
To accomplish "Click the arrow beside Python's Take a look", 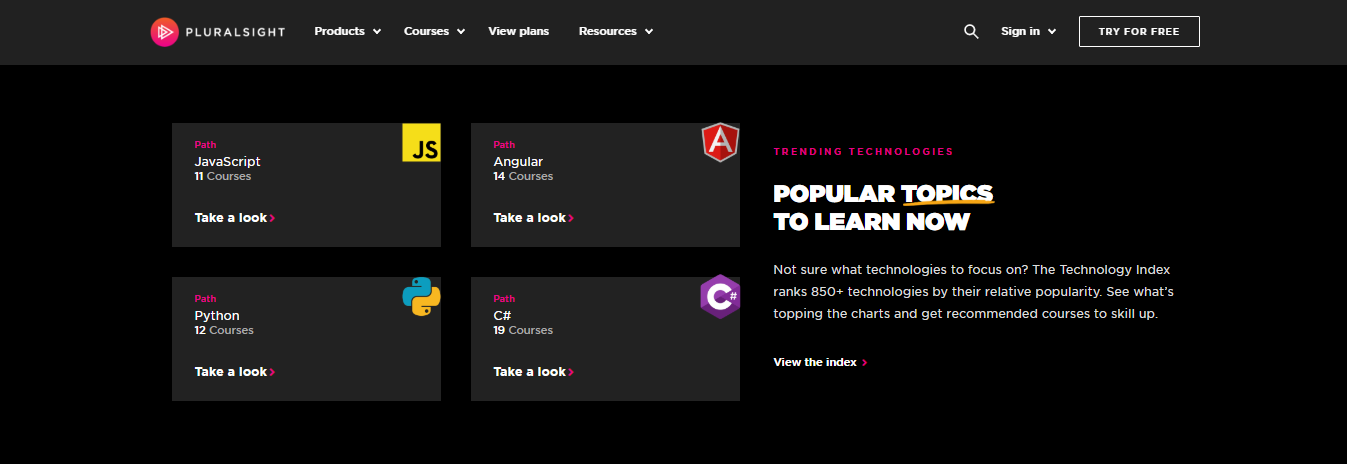I will (273, 372).
